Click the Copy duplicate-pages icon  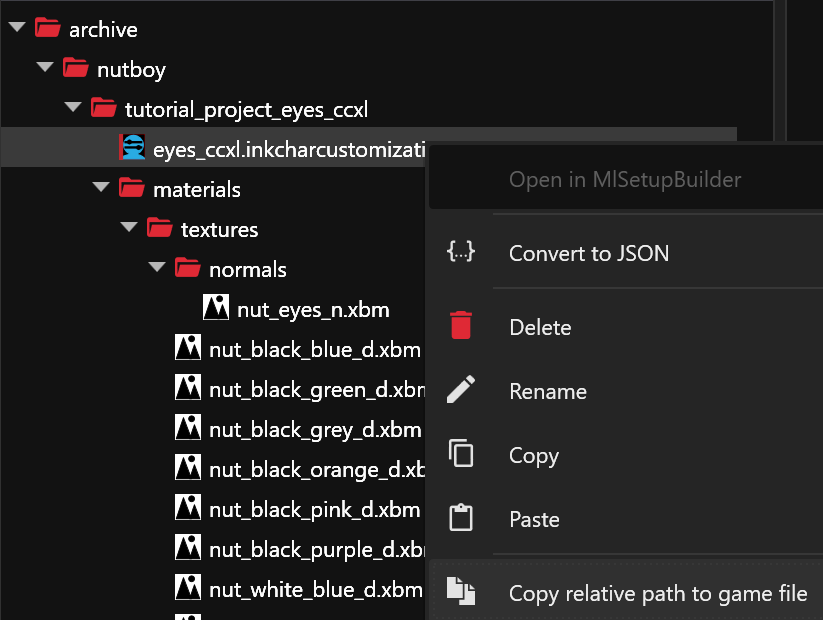(461, 454)
